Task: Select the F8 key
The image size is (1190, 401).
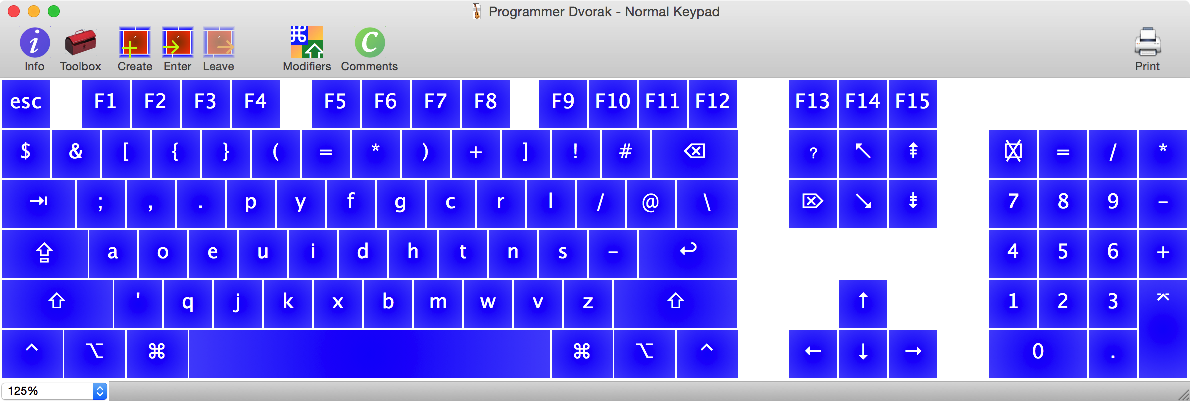Action: click(x=486, y=103)
